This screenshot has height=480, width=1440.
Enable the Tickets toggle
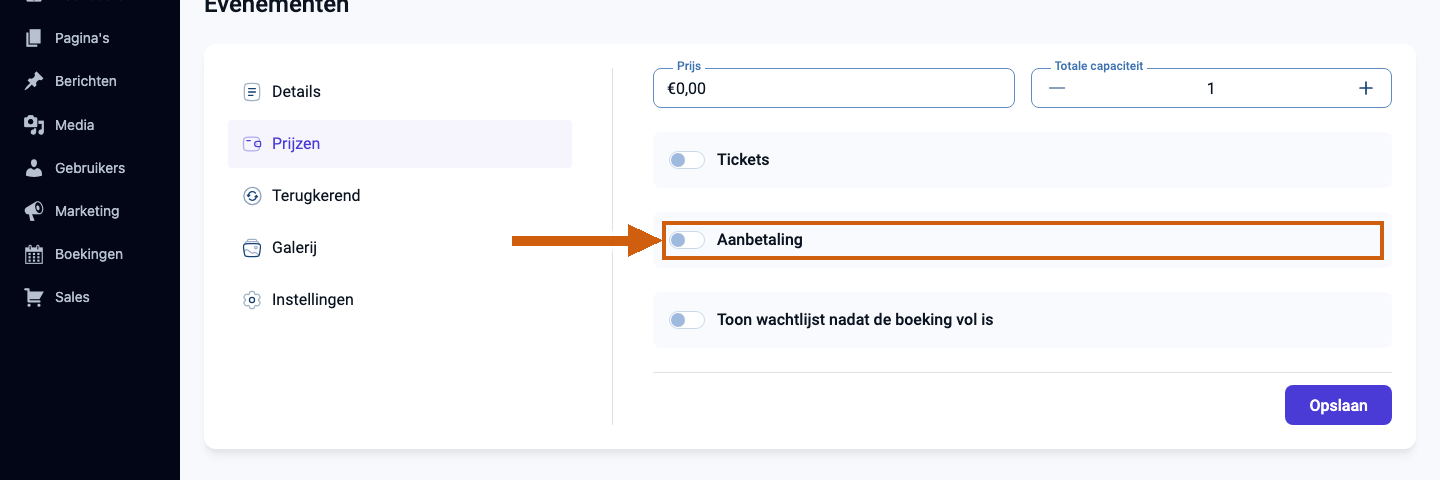click(x=687, y=160)
